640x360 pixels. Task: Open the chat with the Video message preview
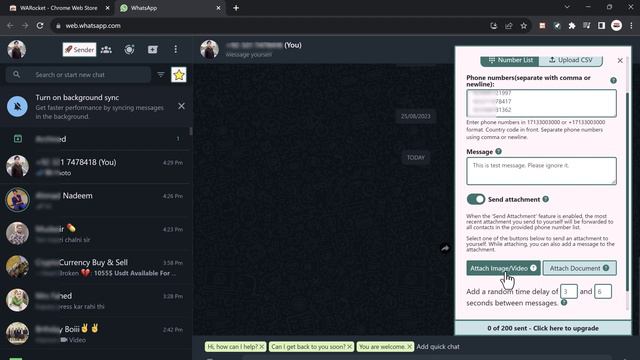coord(95,333)
